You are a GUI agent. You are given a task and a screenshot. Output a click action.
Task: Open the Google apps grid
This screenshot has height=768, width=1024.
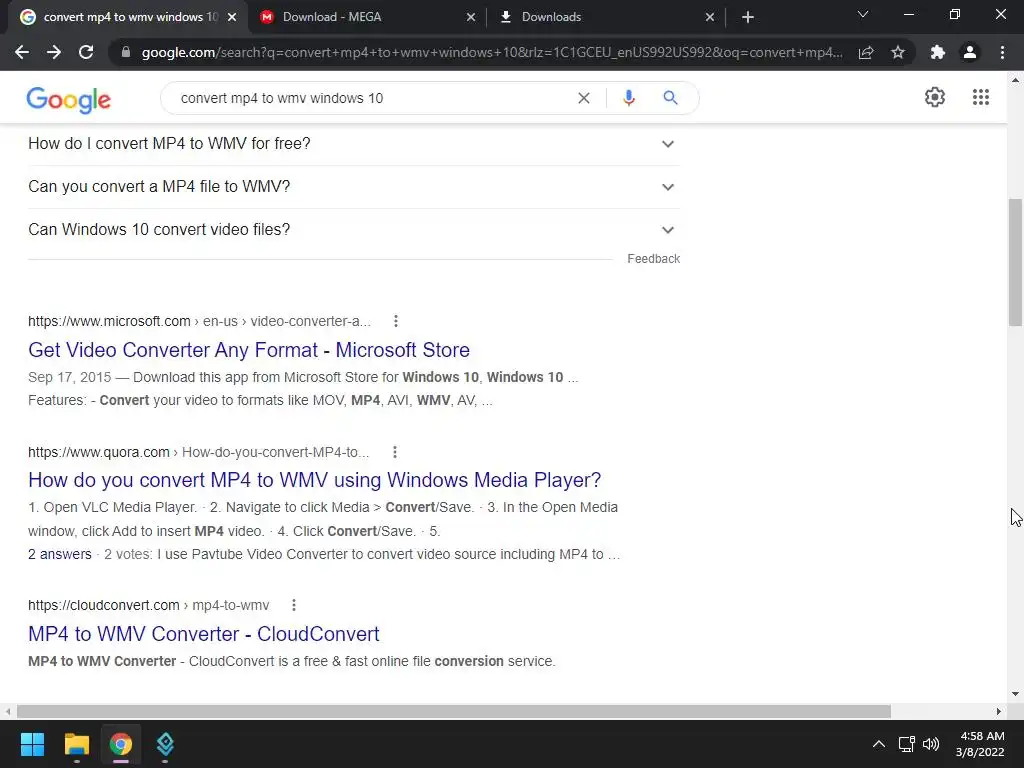click(980, 97)
